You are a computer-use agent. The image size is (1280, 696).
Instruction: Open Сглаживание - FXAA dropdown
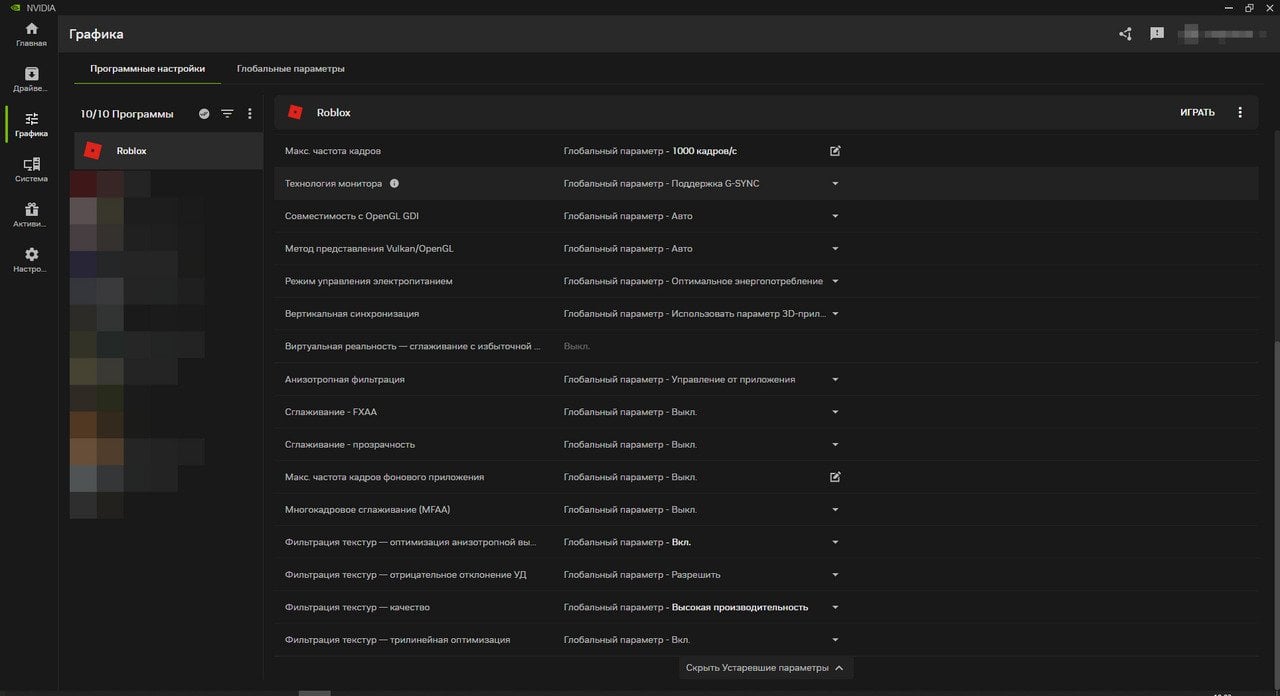point(835,412)
